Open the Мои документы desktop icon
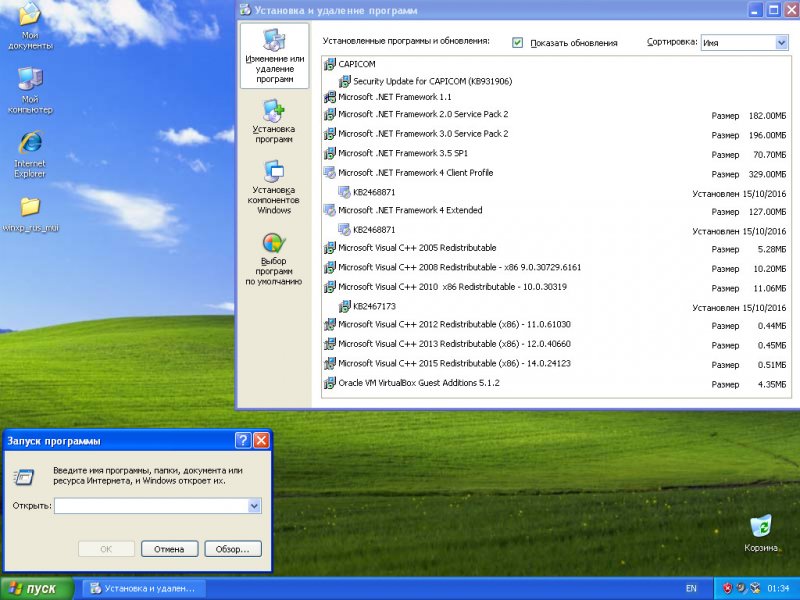 tap(30, 26)
